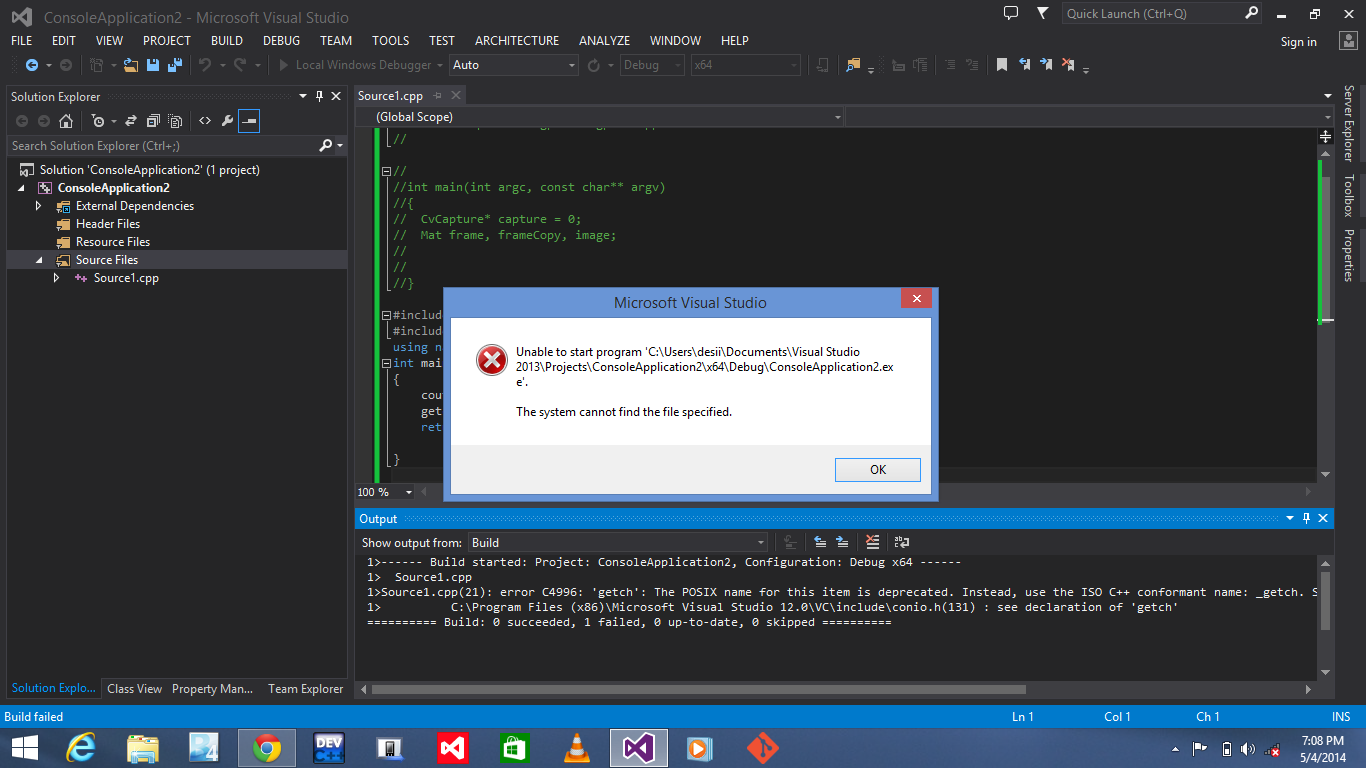Screen dimensions: 1366x768
Task: Click the Find in Files icon
Action: (853, 65)
